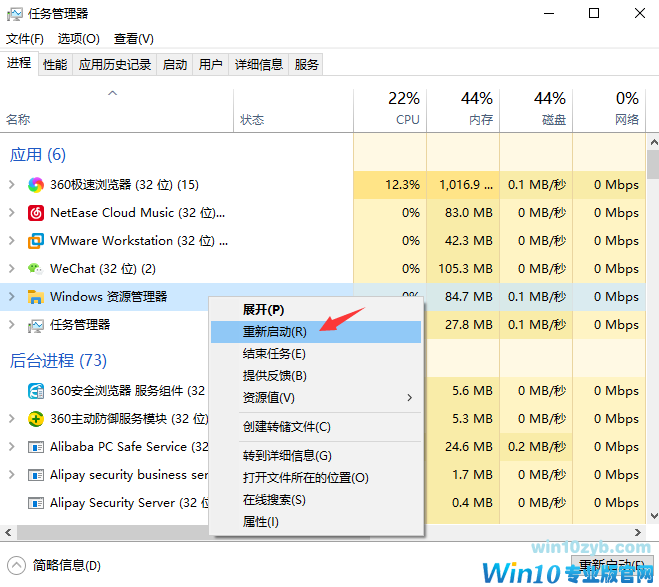This screenshot has height=587, width=659.
Task: Click the vertical scrollbar down arrow
Action: tap(654, 516)
